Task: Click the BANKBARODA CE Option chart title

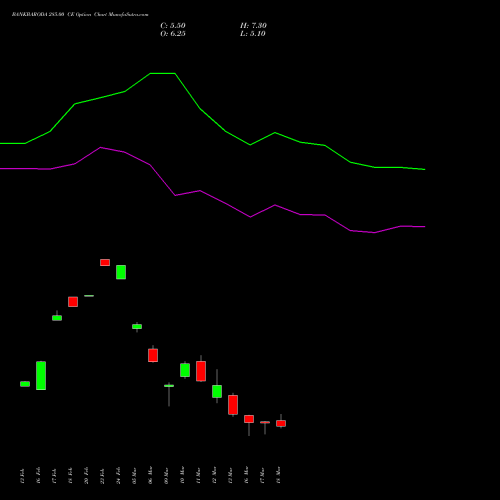Action: (80, 15)
